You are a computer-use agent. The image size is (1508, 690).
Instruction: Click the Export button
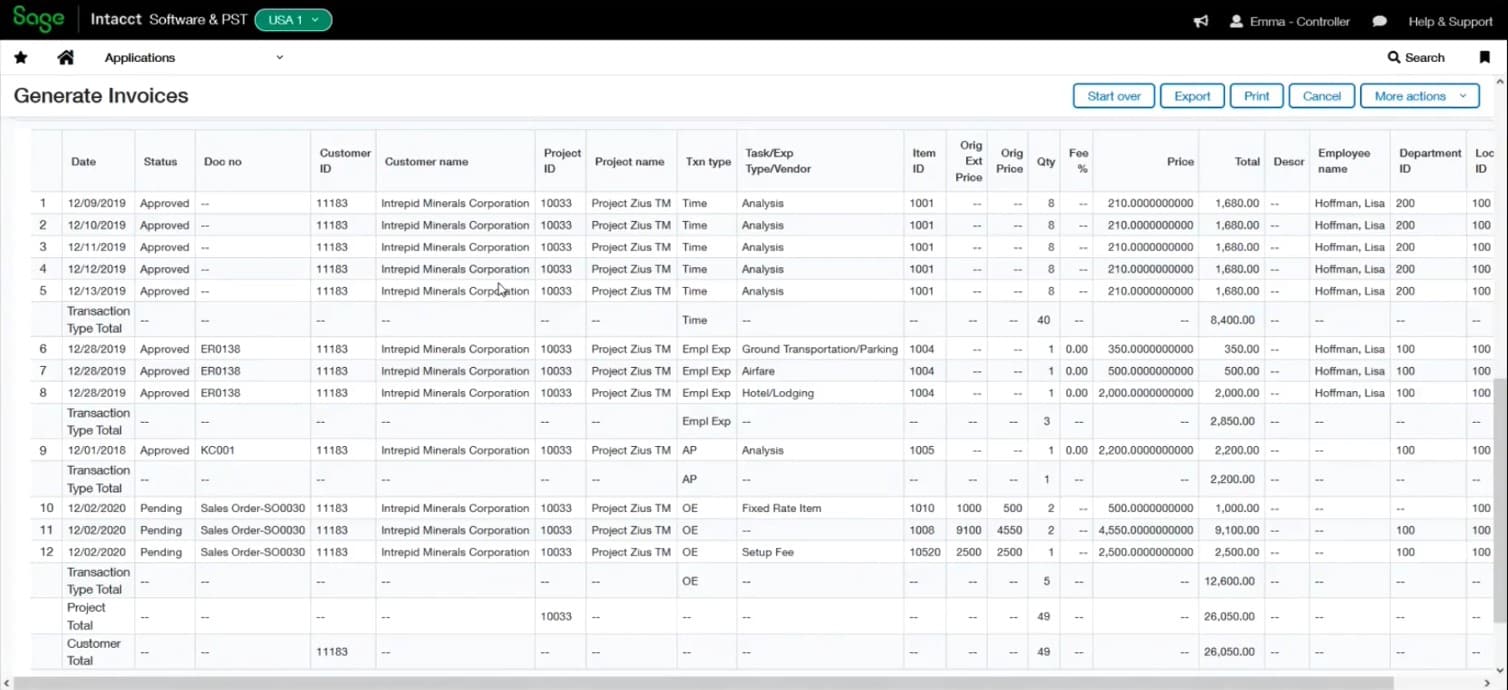pyautogui.click(x=1192, y=96)
